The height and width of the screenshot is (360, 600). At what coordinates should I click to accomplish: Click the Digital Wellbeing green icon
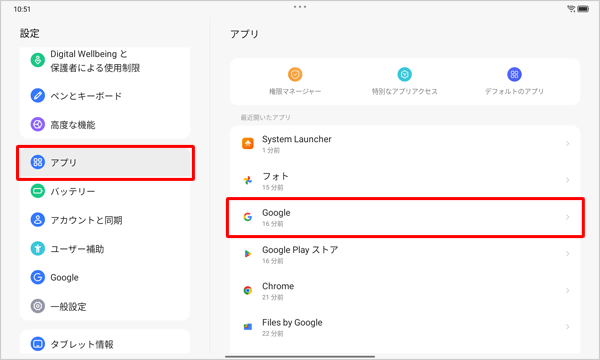(38, 60)
